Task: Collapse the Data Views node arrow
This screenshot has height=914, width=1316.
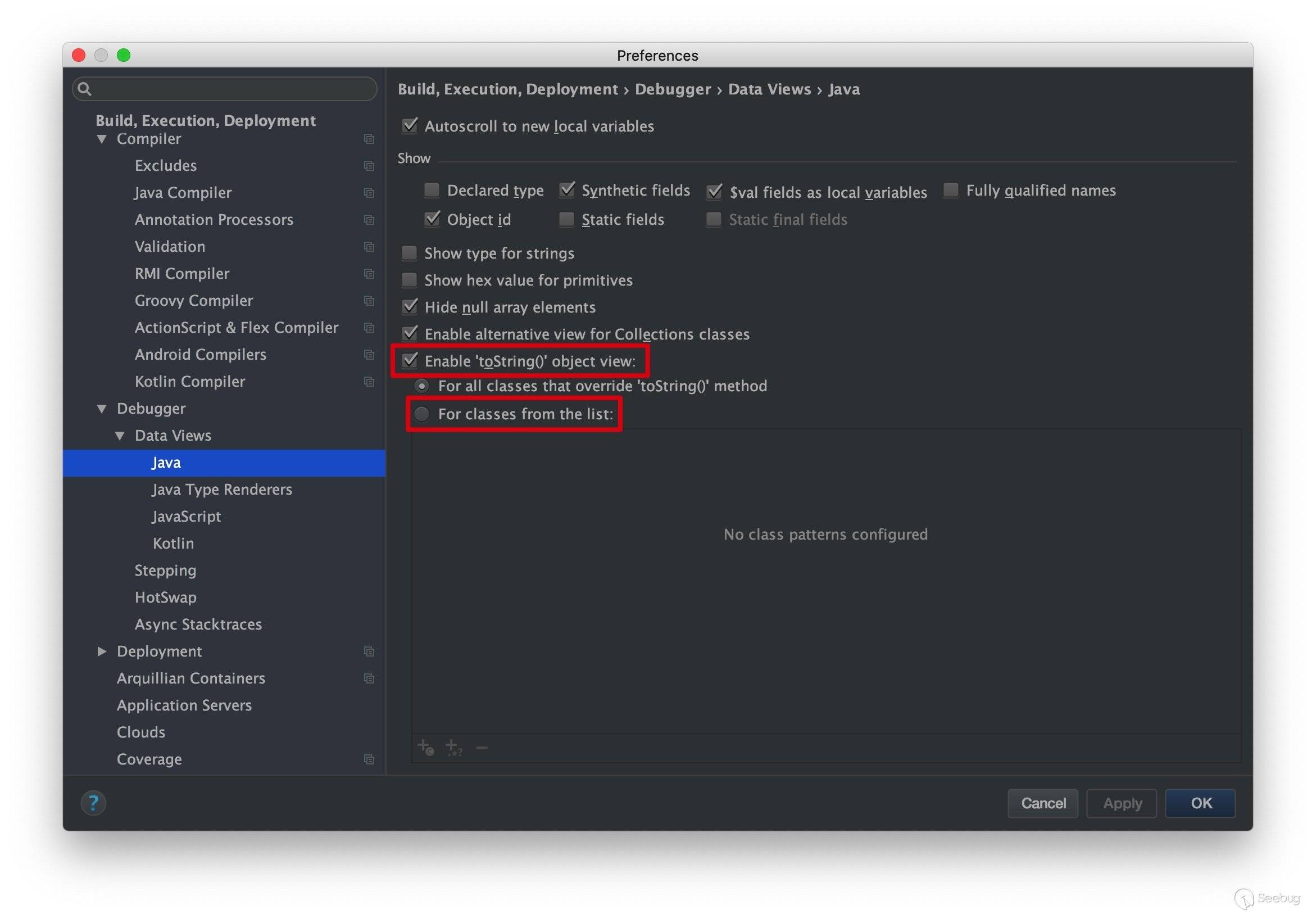Action: point(120,435)
